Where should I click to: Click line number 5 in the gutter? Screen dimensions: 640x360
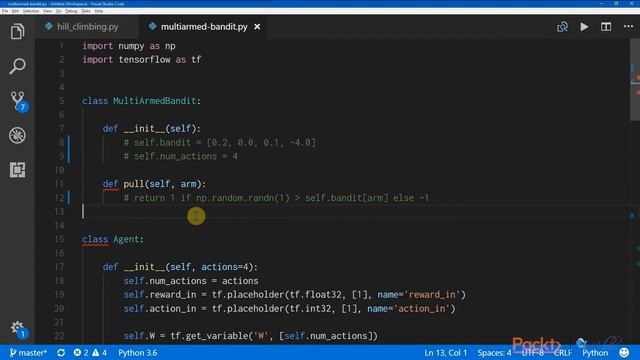tap(62, 101)
